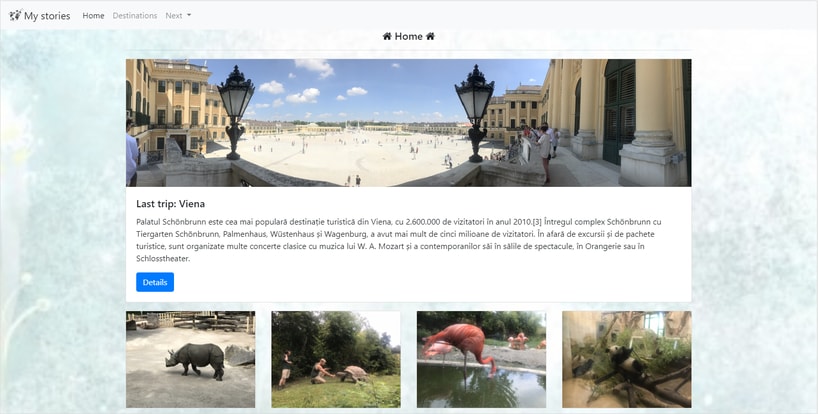
Task: Click the My stories logo icon
Action: (x=15, y=15)
